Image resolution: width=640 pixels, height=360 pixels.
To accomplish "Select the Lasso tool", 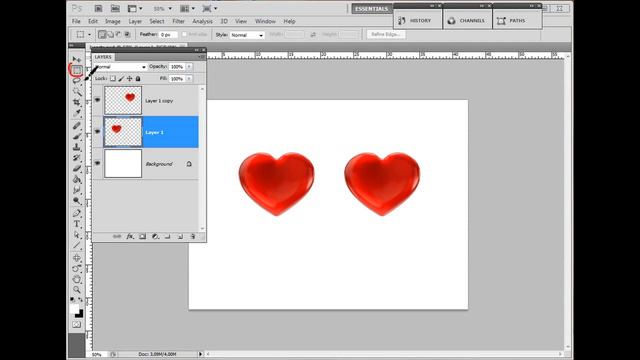I will coord(76,81).
